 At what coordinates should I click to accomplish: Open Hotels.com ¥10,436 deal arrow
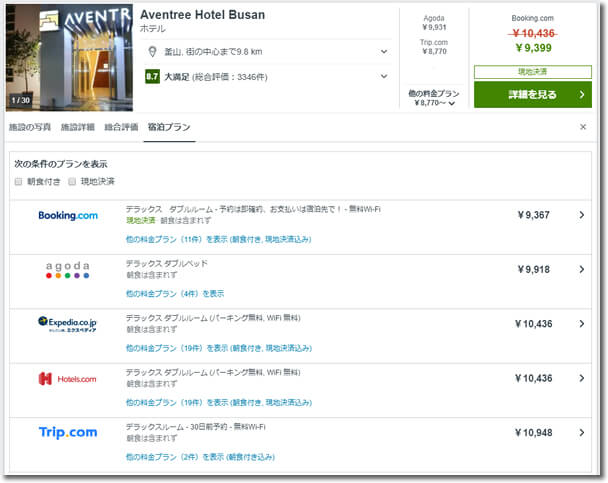582,378
